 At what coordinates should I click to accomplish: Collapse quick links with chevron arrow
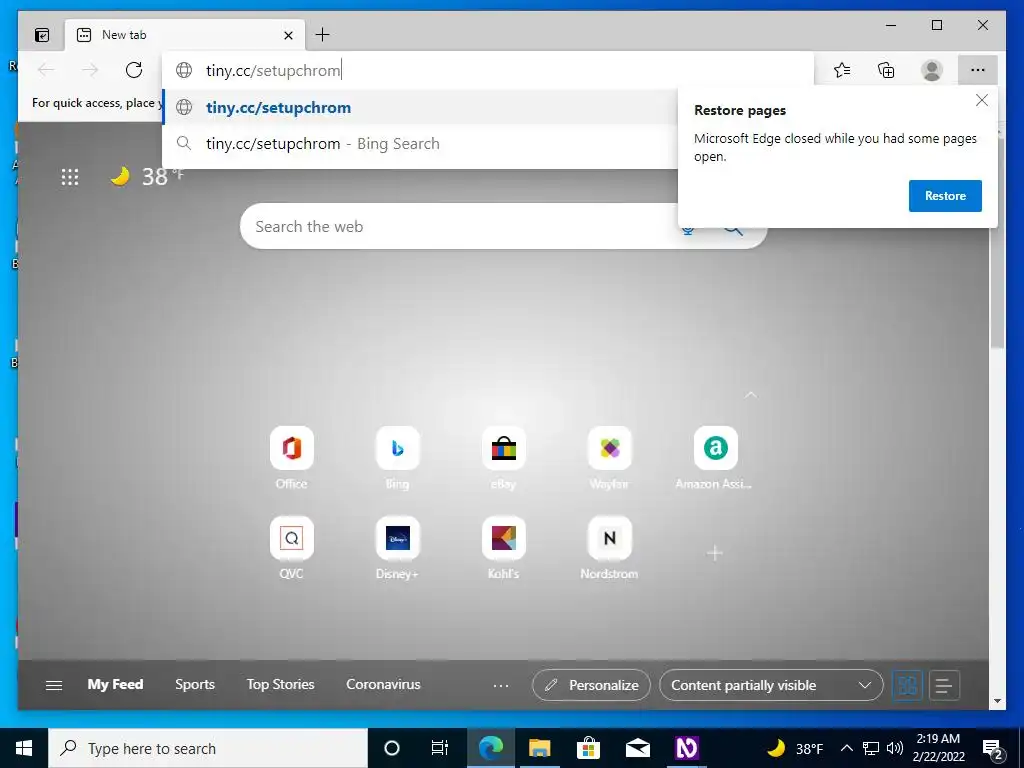click(751, 395)
